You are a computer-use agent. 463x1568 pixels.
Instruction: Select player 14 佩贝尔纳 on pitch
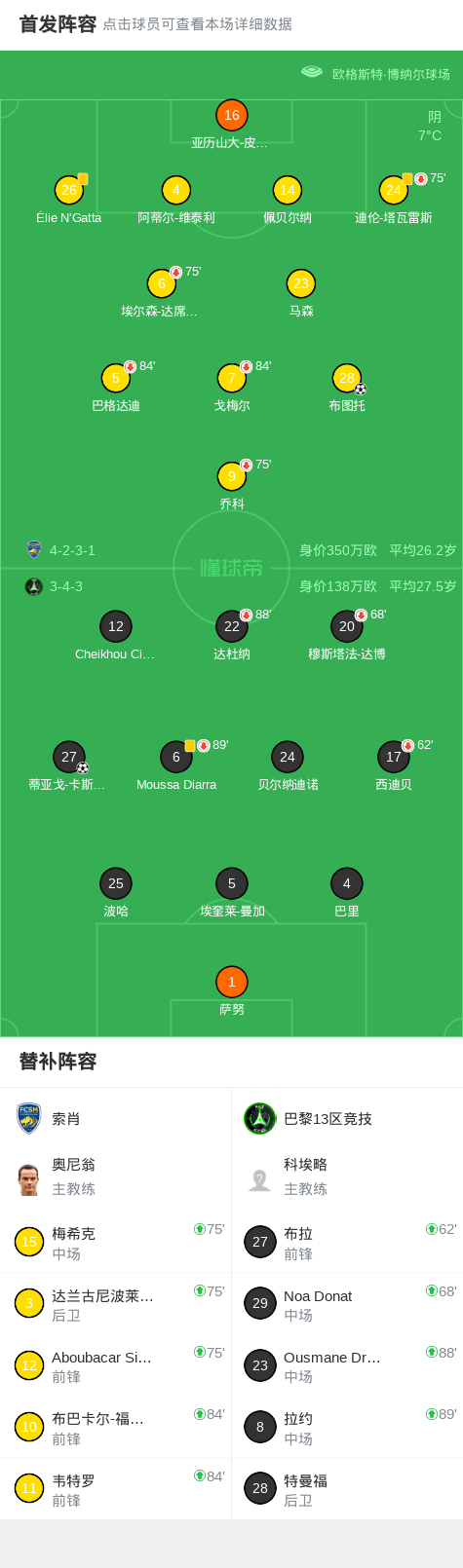click(287, 190)
